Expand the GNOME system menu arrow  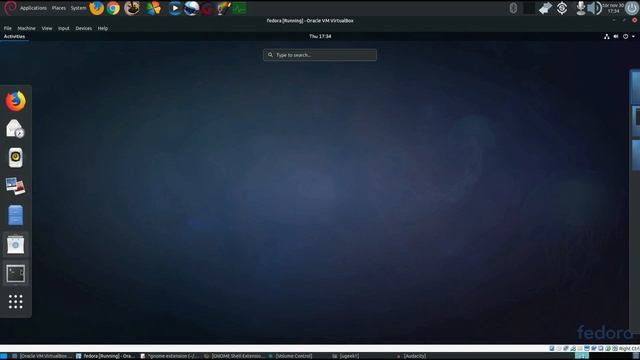pyautogui.click(x=633, y=36)
